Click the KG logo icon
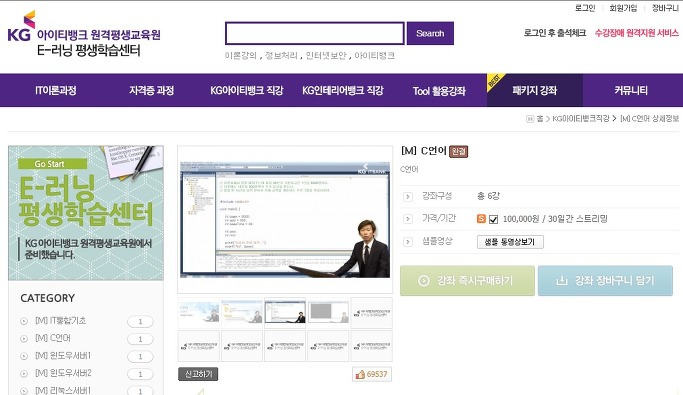The height and width of the screenshot is (395, 683). pos(20,27)
